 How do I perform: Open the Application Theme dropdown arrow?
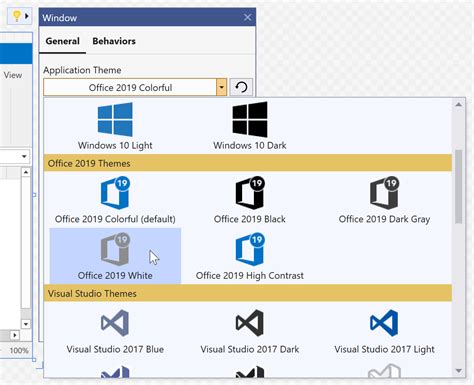tap(221, 87)
